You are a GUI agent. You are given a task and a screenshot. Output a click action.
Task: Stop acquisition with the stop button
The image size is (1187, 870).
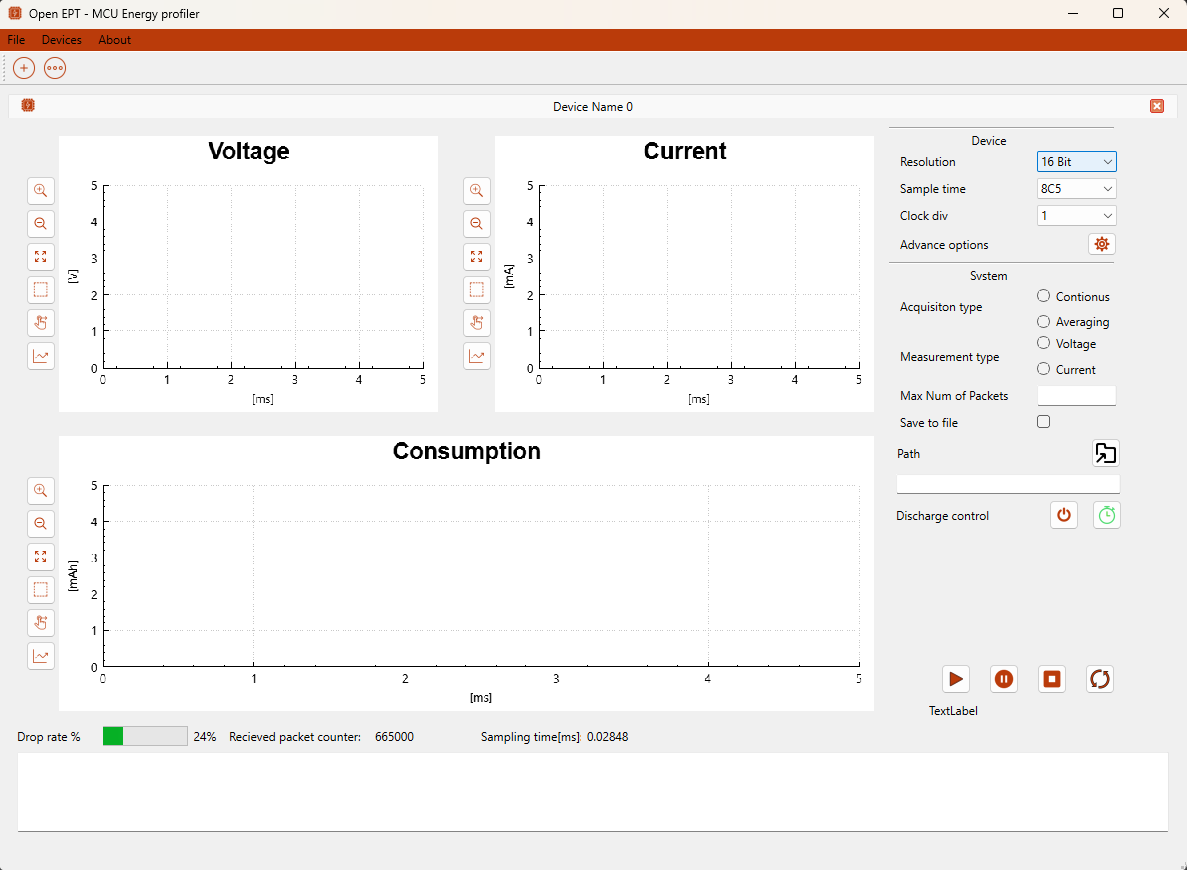[x=1052, y=679]
